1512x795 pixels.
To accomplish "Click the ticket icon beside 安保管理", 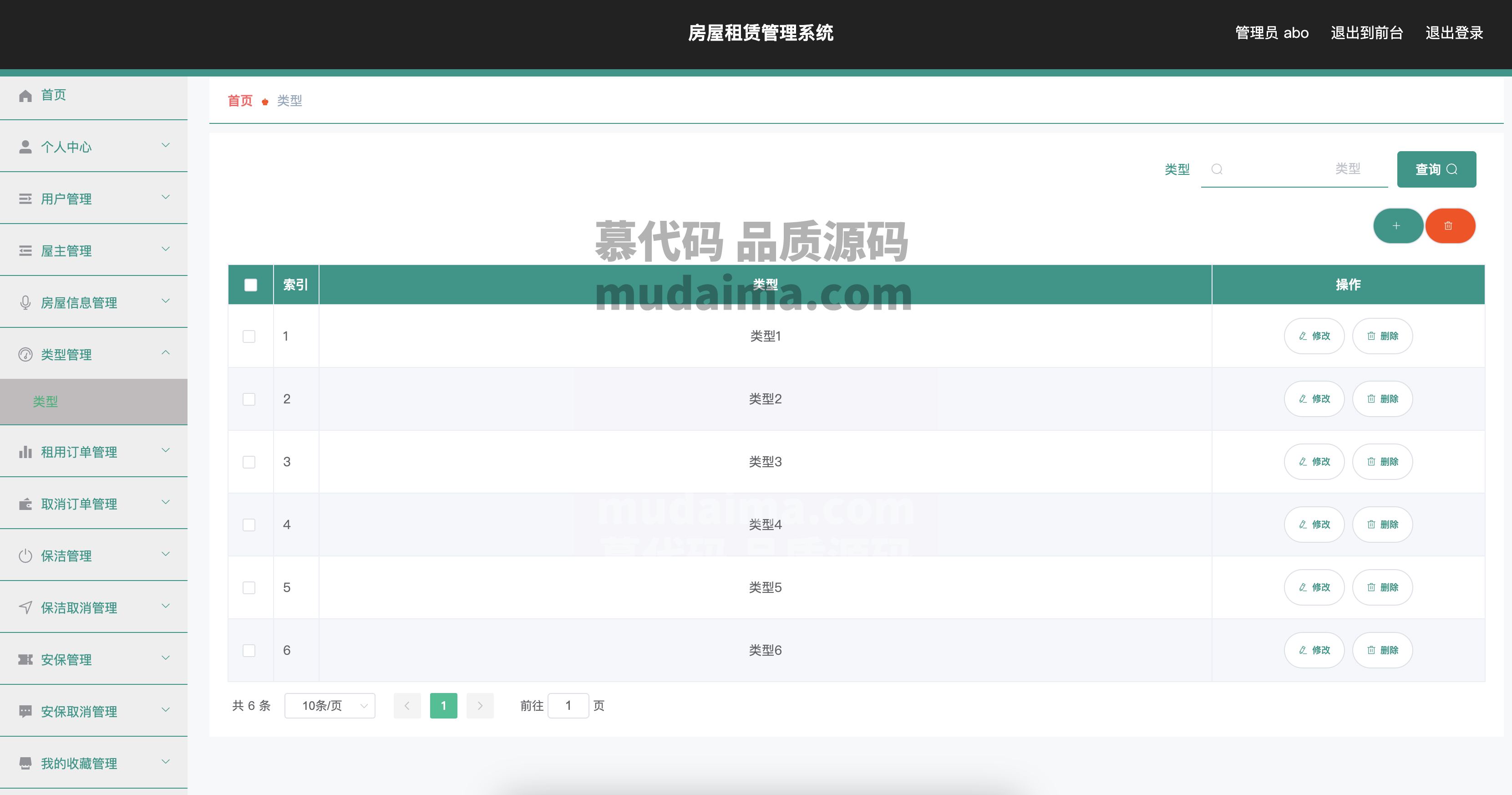I will point(25,659).
